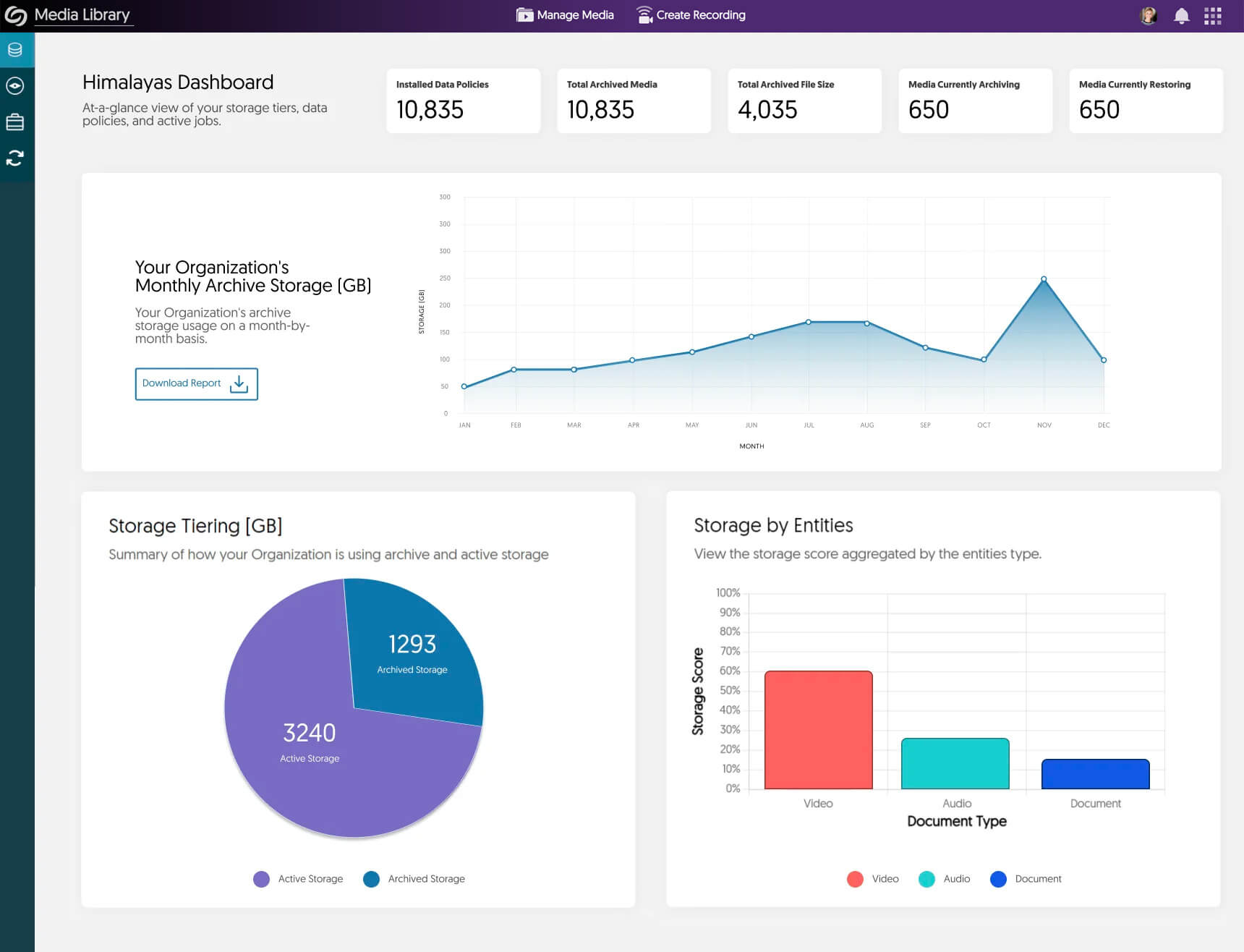The height and width of the screenshot is (952, 1244).
Task: Toggle Audio legend teal swatch
Action: (x=926, y=879)
